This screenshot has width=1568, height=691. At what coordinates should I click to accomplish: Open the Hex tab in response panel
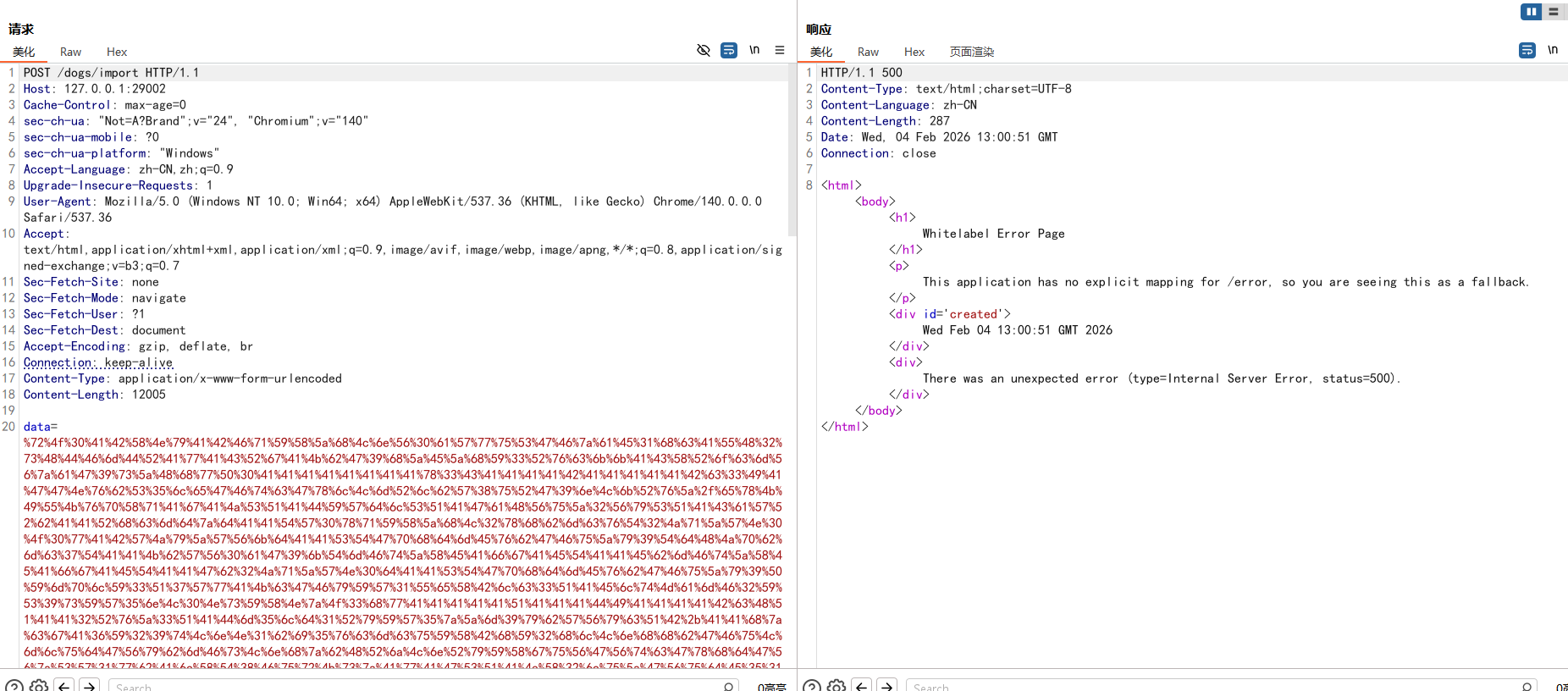914,52
